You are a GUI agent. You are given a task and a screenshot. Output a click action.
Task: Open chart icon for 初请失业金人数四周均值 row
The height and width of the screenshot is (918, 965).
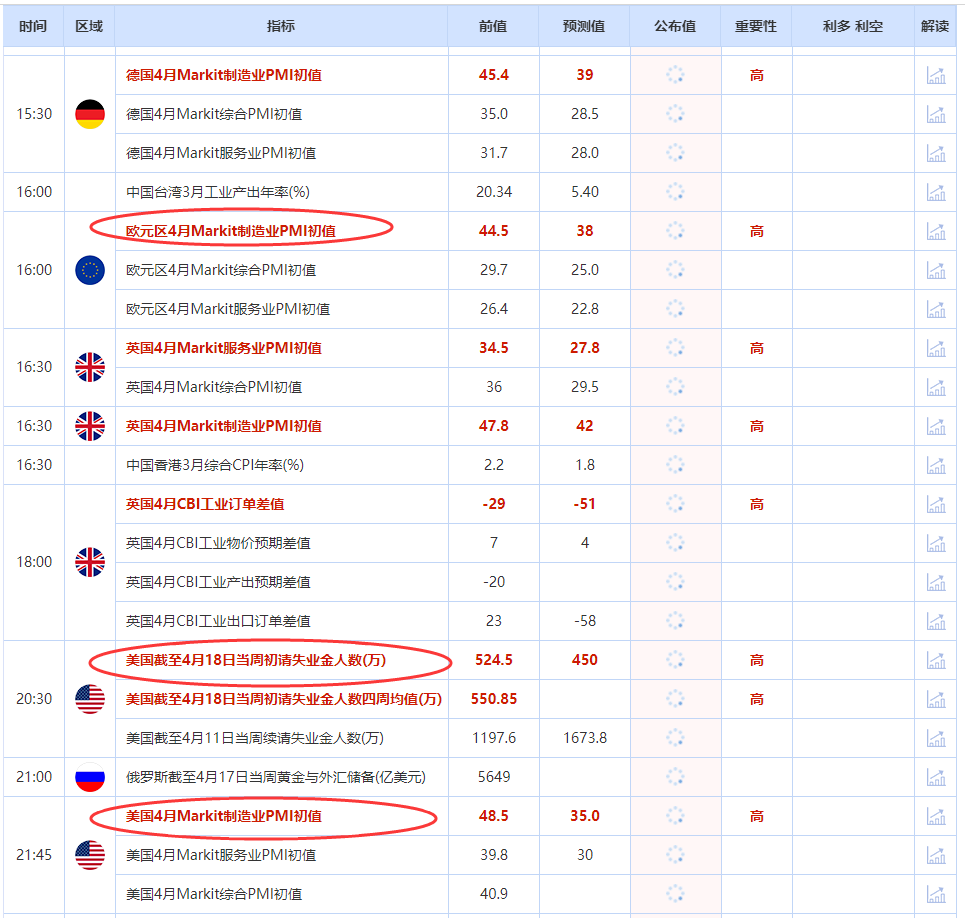point(936,699)
